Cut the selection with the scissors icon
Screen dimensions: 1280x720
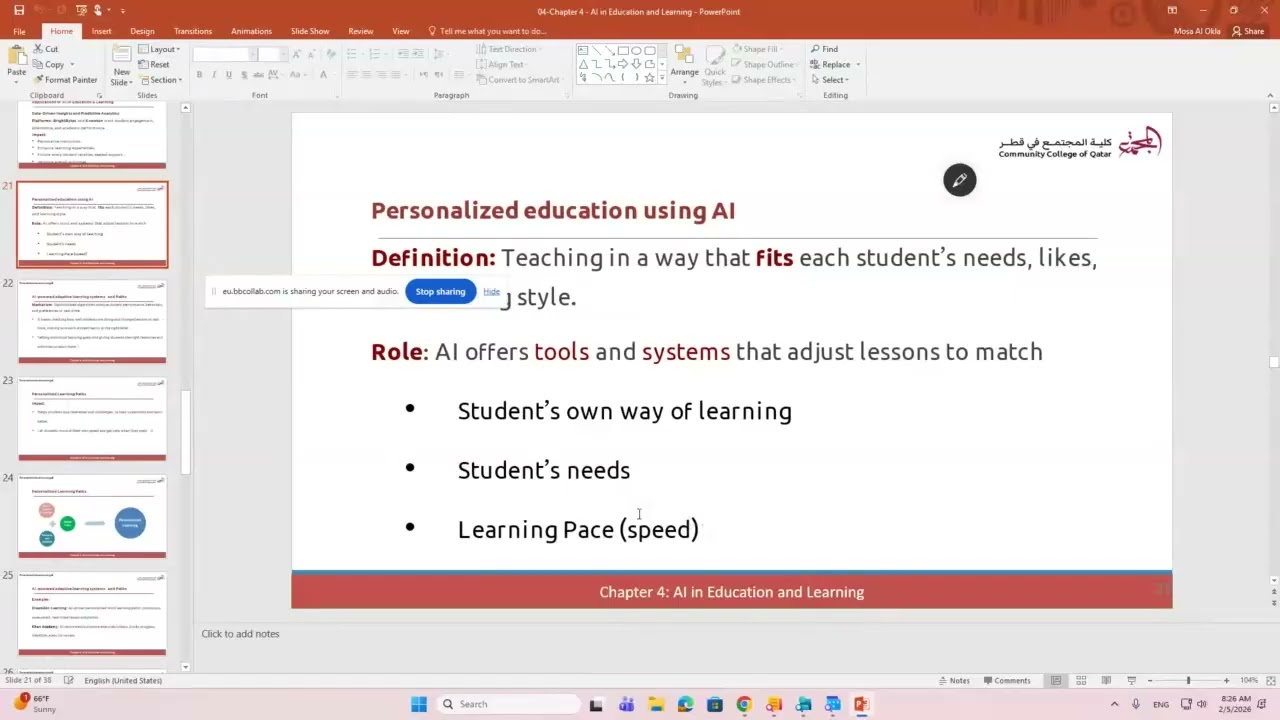46,49
